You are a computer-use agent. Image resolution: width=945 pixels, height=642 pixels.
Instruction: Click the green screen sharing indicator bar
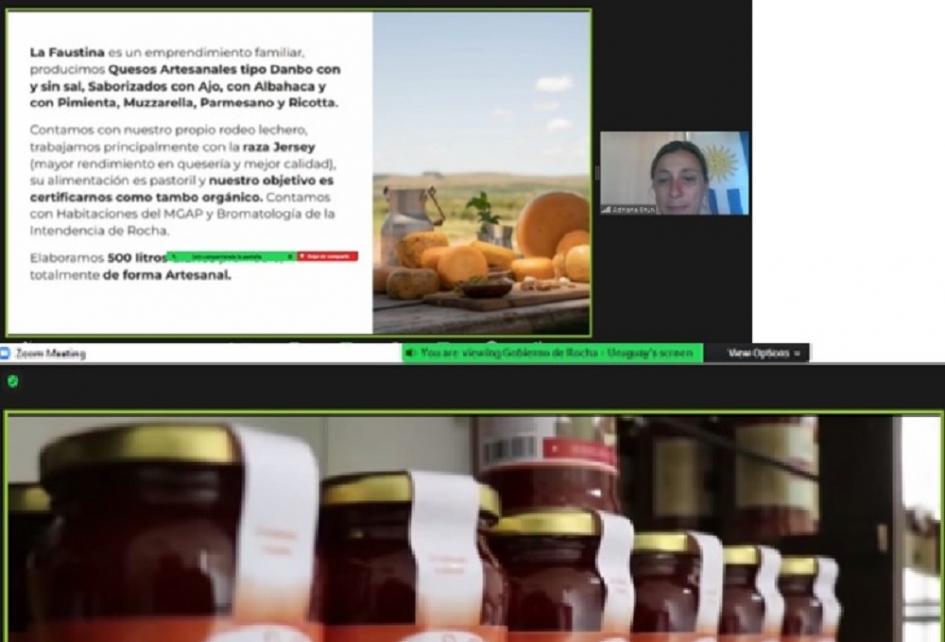coord(231,256)
